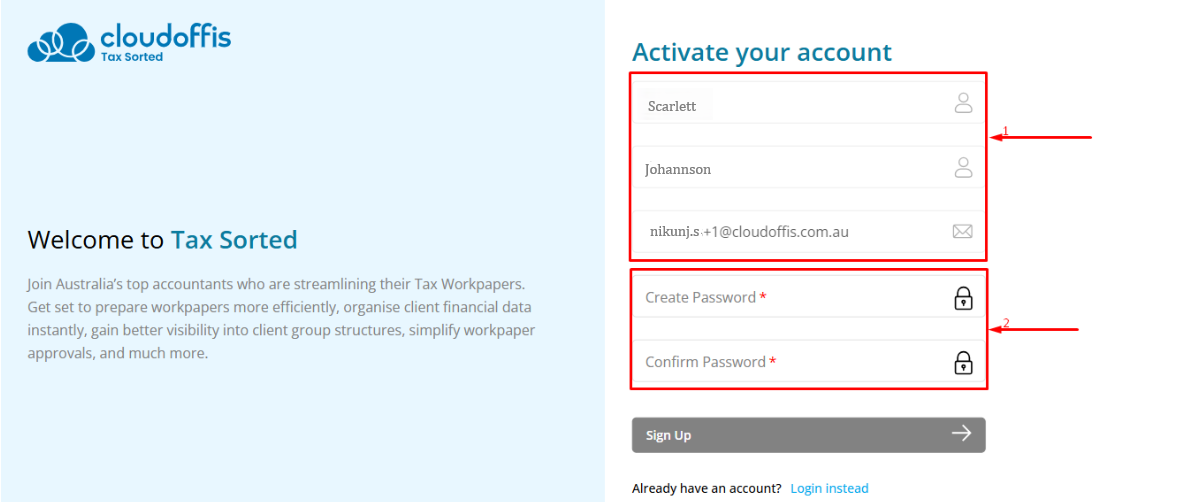Focus the Create Password input field
This screenshot has width=1199, height=502.
click(x=790, y=297)
